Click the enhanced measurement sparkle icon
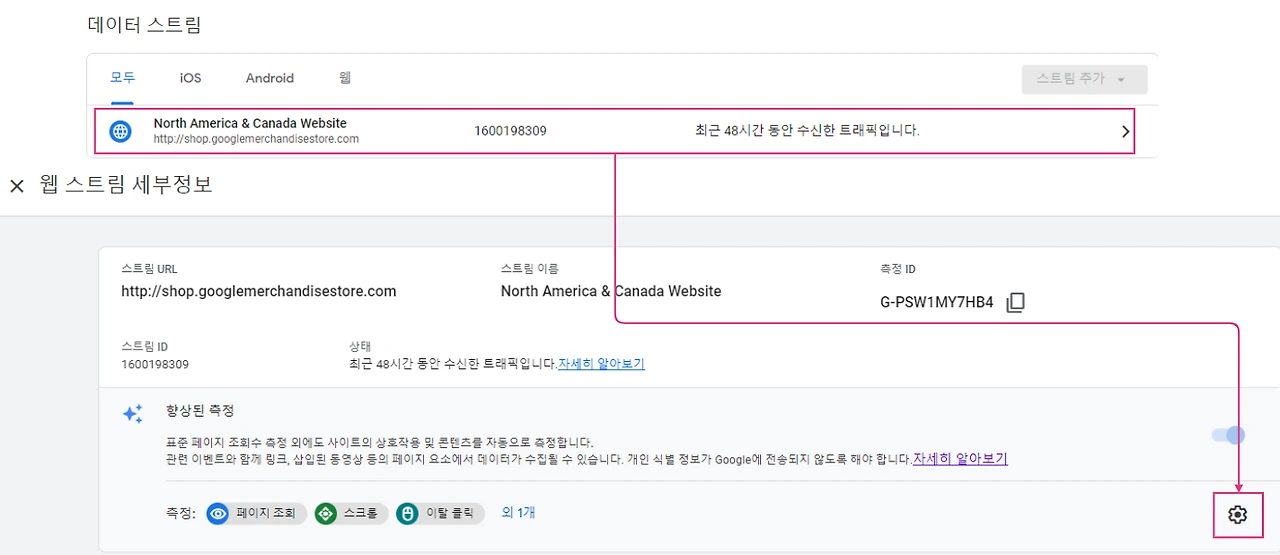 coord(133,414)
